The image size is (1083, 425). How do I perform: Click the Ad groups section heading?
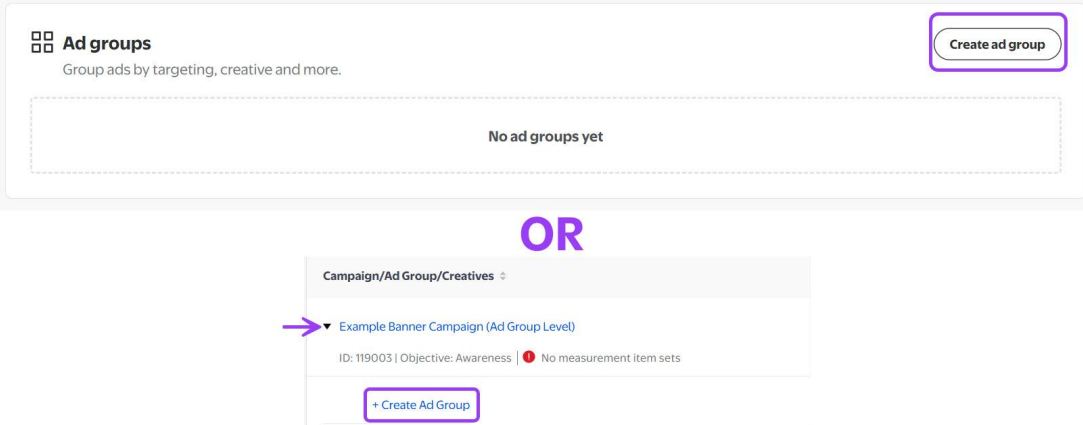coord(107,45)
